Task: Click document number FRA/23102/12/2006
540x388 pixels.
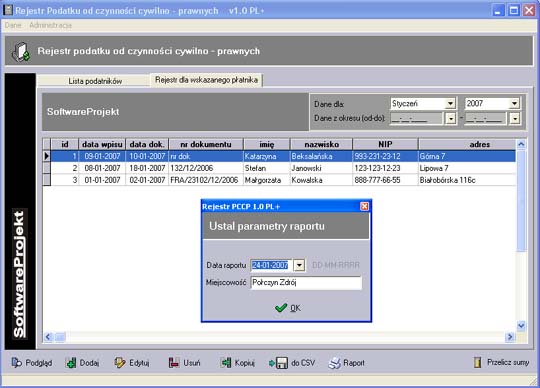Action: tap(206, 180)
